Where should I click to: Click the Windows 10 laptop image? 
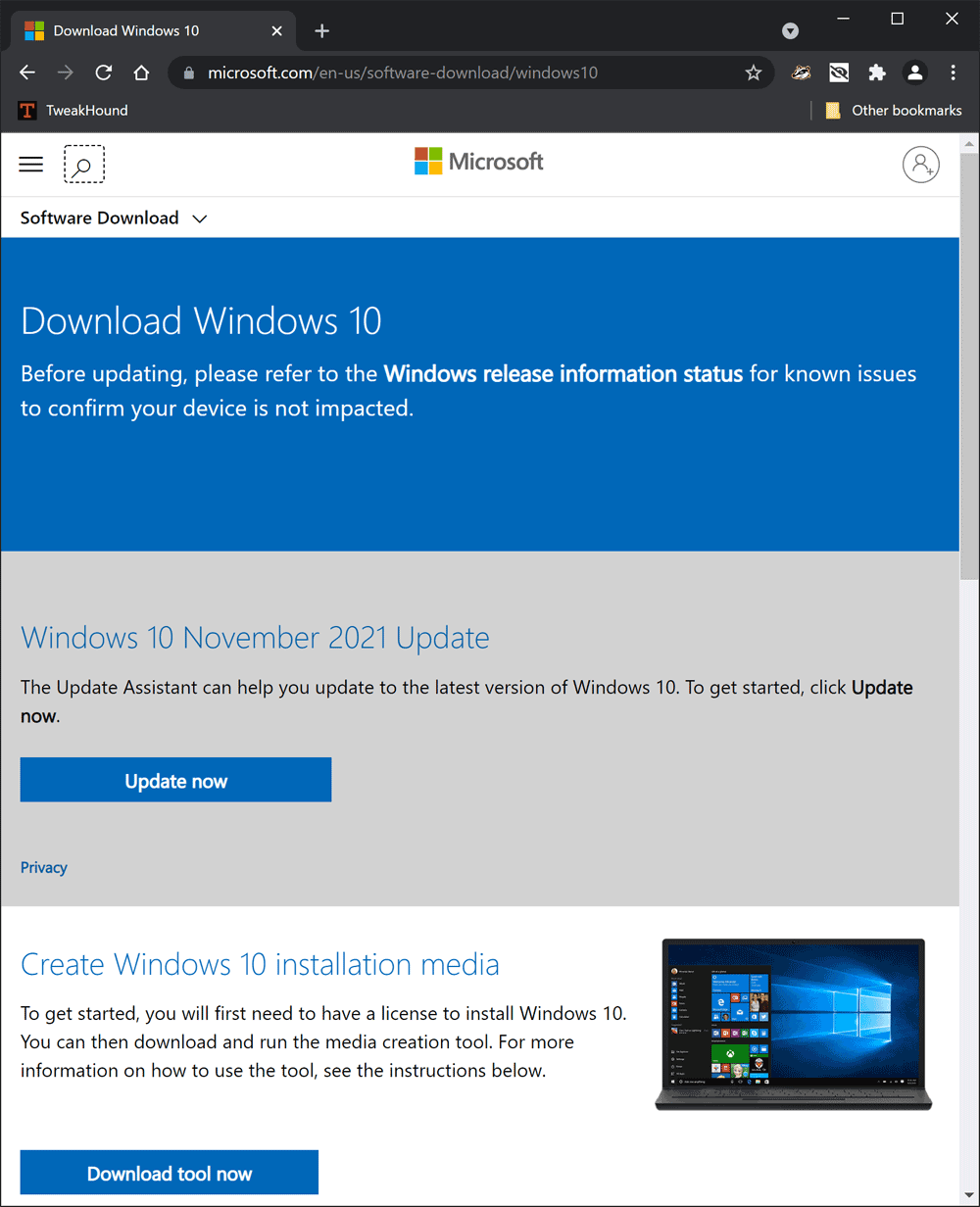(794, 1025)
